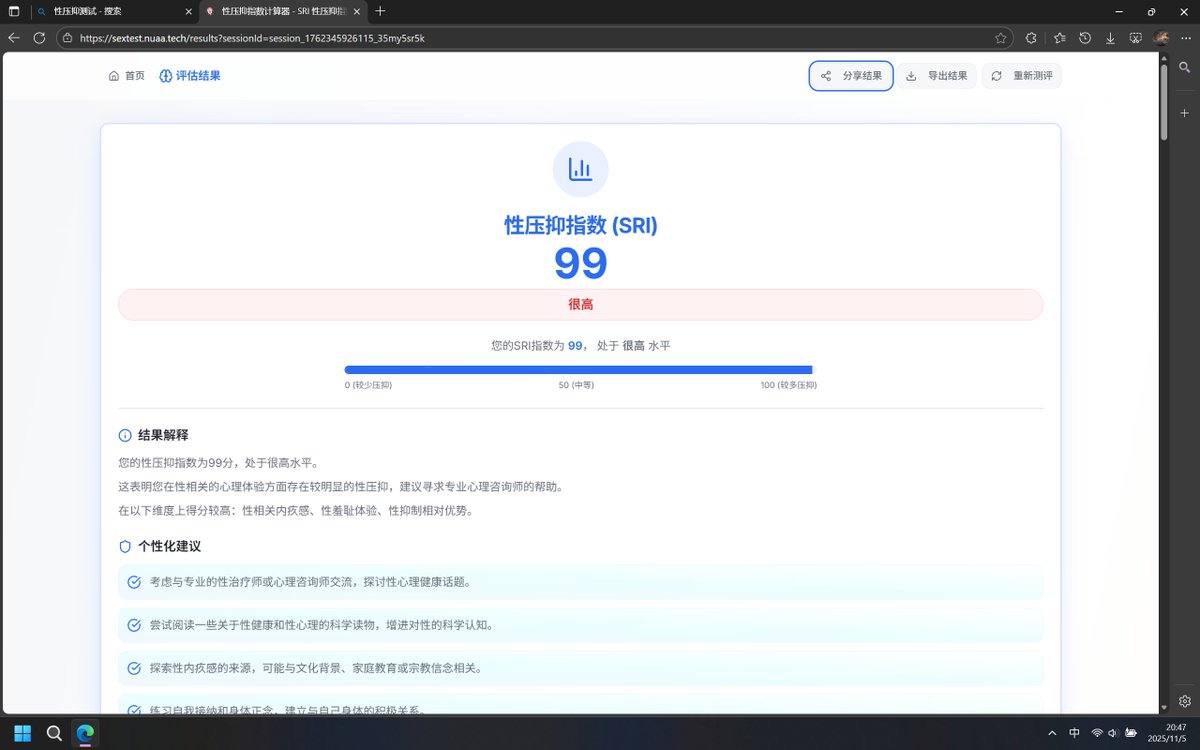
Task: Click the page vertical scrollbar thumb
Action: point(1163,103)
